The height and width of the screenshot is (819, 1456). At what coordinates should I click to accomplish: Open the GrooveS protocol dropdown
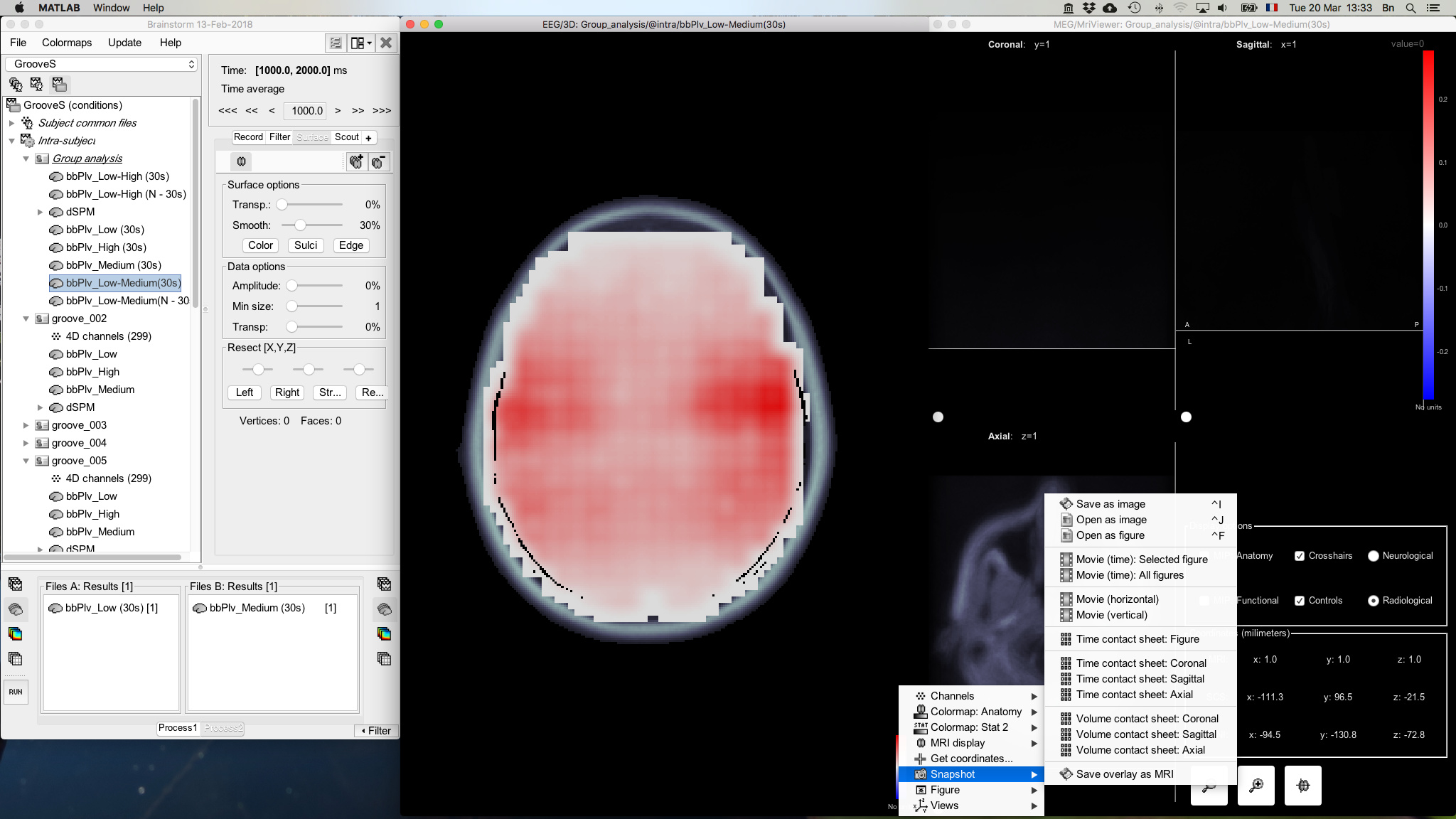[x=101, y=64]
